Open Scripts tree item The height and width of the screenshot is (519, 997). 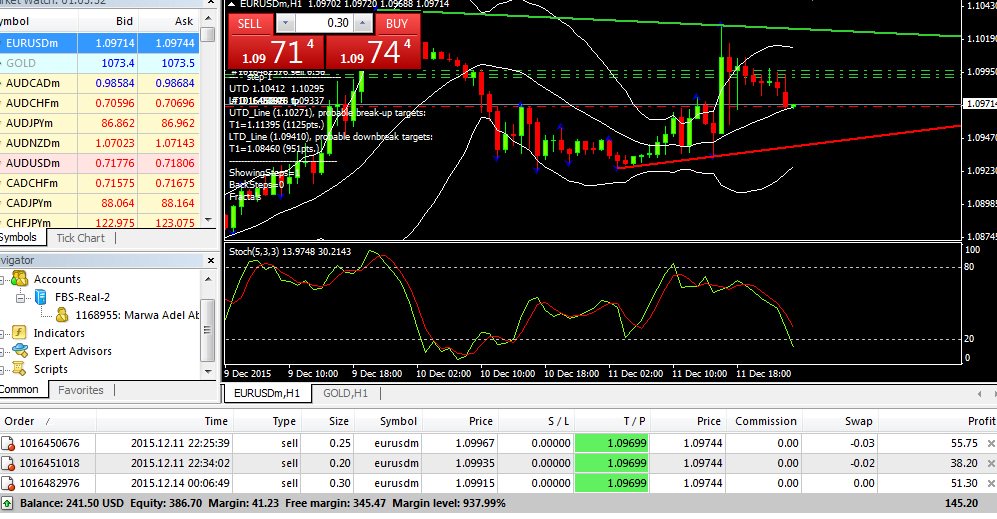pos(51,369)
